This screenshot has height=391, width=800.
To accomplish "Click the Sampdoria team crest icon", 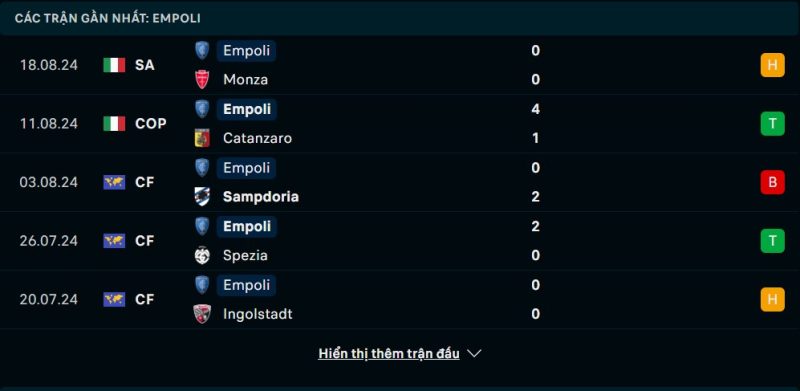I will (x=202, y=197).
